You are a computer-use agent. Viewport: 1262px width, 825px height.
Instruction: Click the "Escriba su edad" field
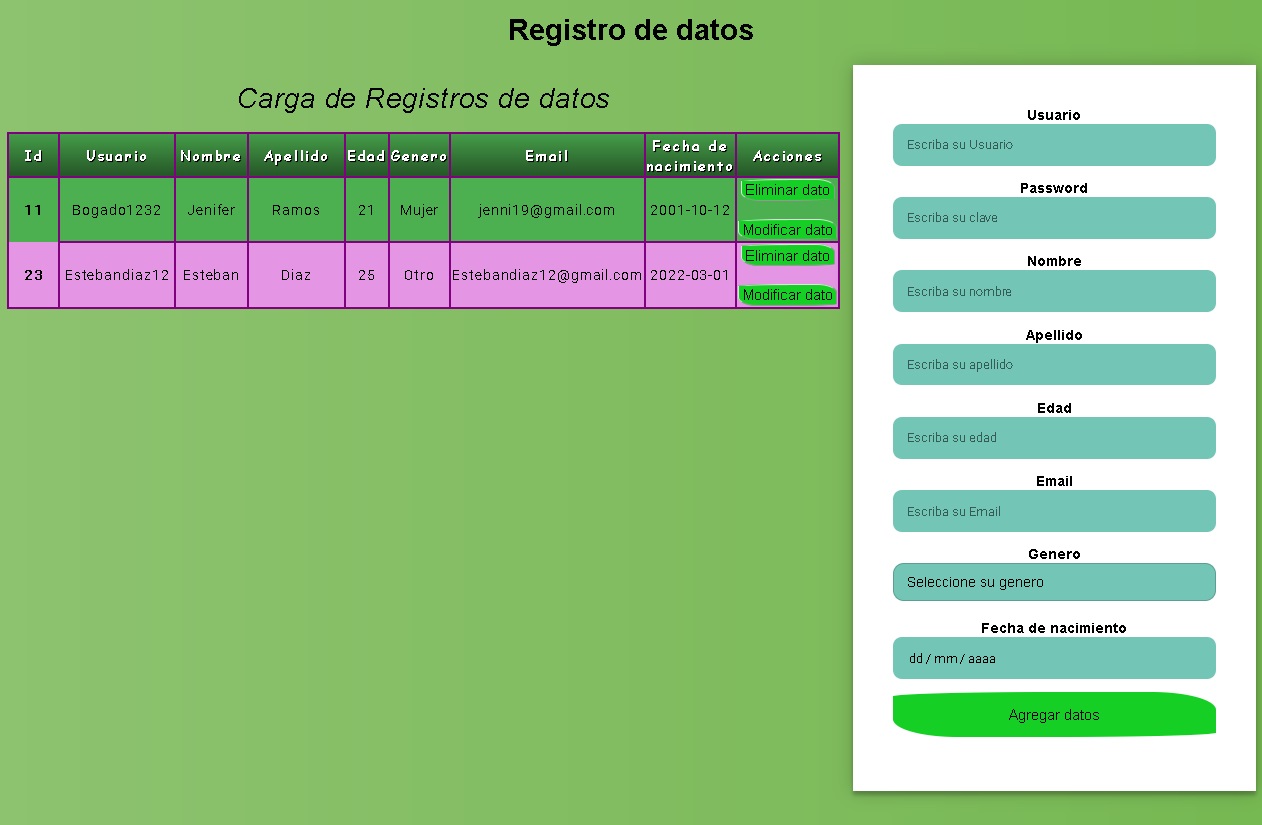point(1053,438)
